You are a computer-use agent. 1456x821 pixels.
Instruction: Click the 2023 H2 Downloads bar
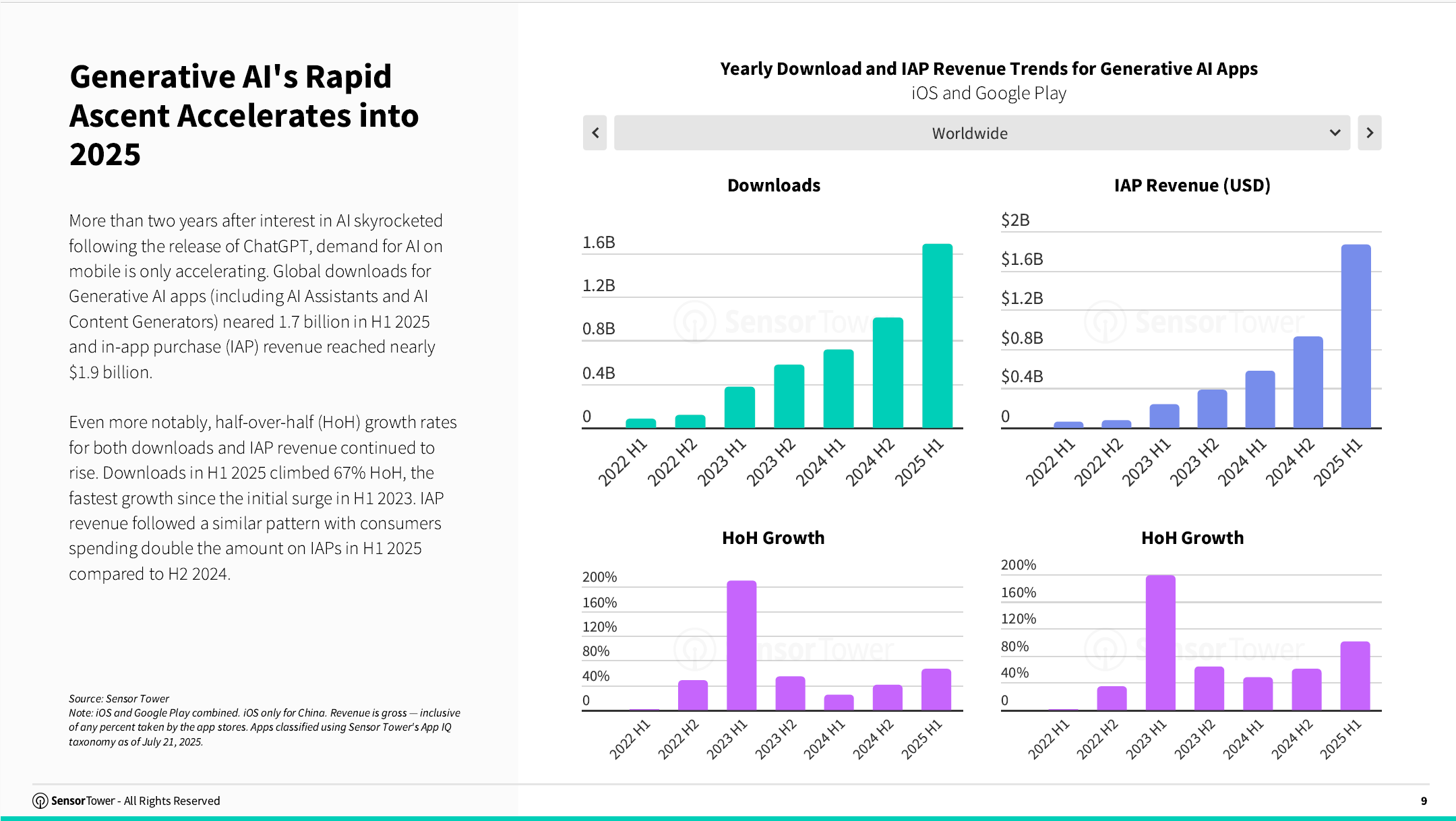(789, 396)
